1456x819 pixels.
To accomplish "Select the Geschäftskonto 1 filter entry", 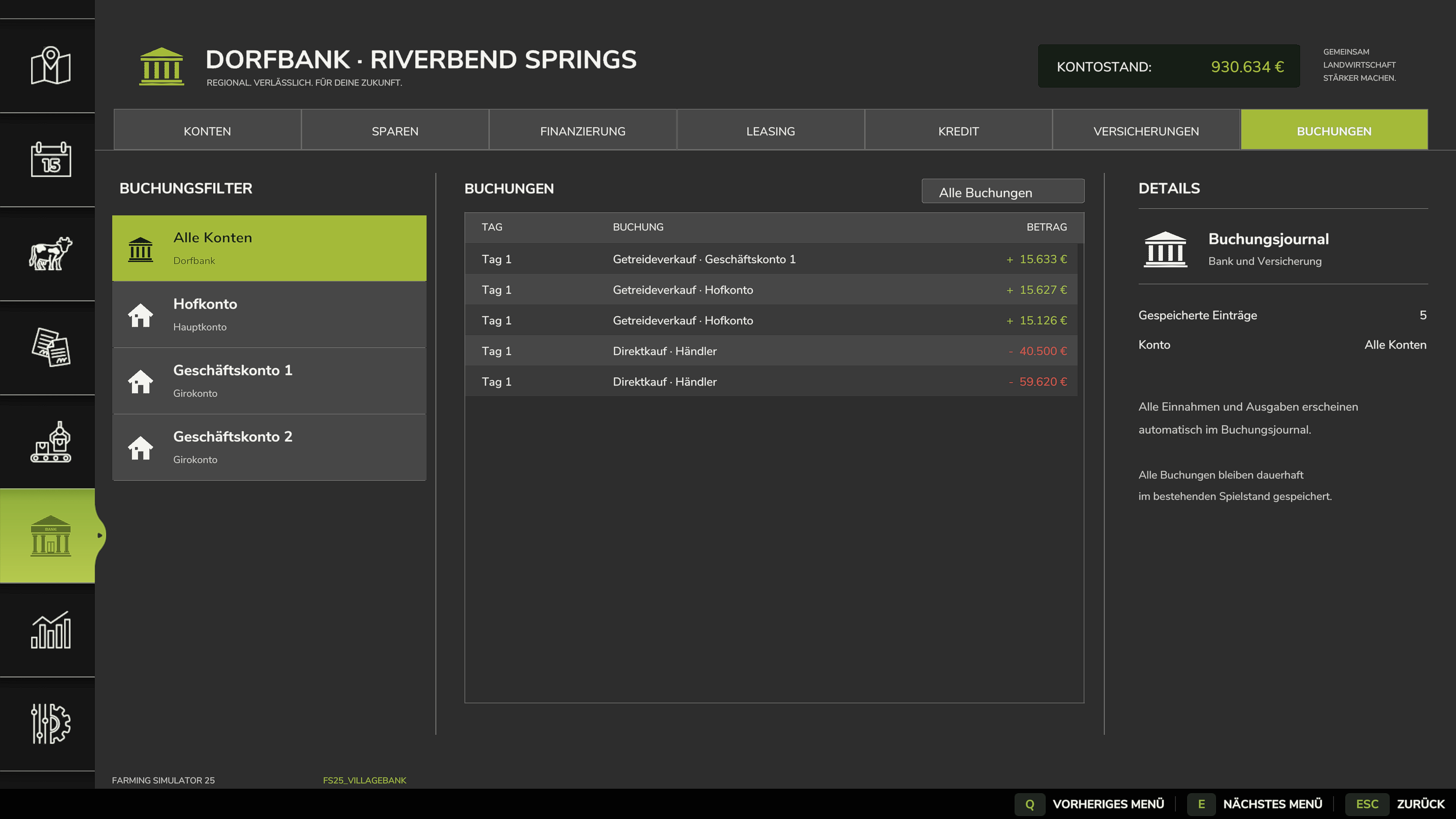I will 269,380.
